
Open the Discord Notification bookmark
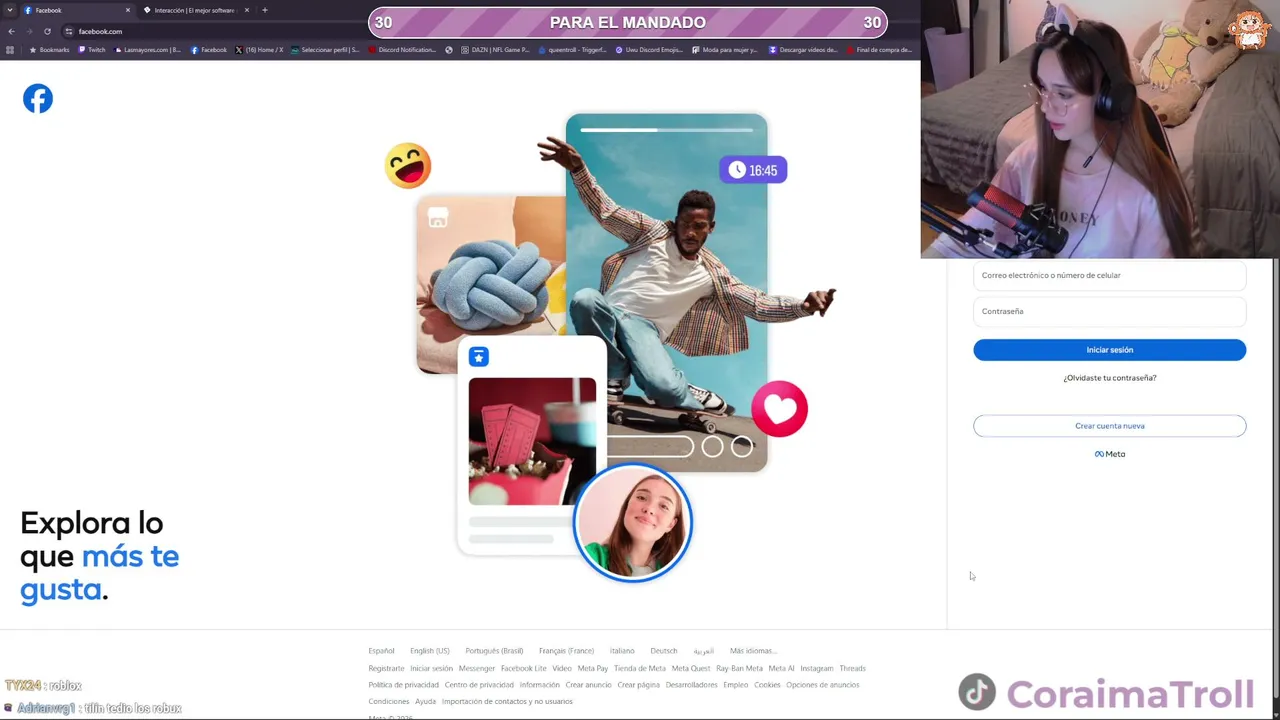[x=402, y=50]
